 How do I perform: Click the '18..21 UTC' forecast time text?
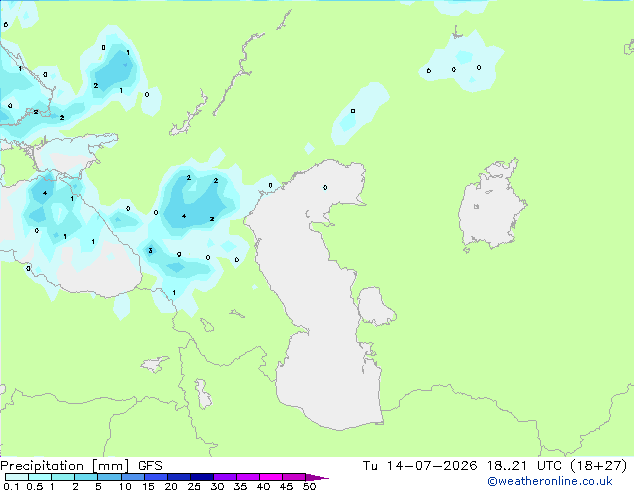[524, 466]
